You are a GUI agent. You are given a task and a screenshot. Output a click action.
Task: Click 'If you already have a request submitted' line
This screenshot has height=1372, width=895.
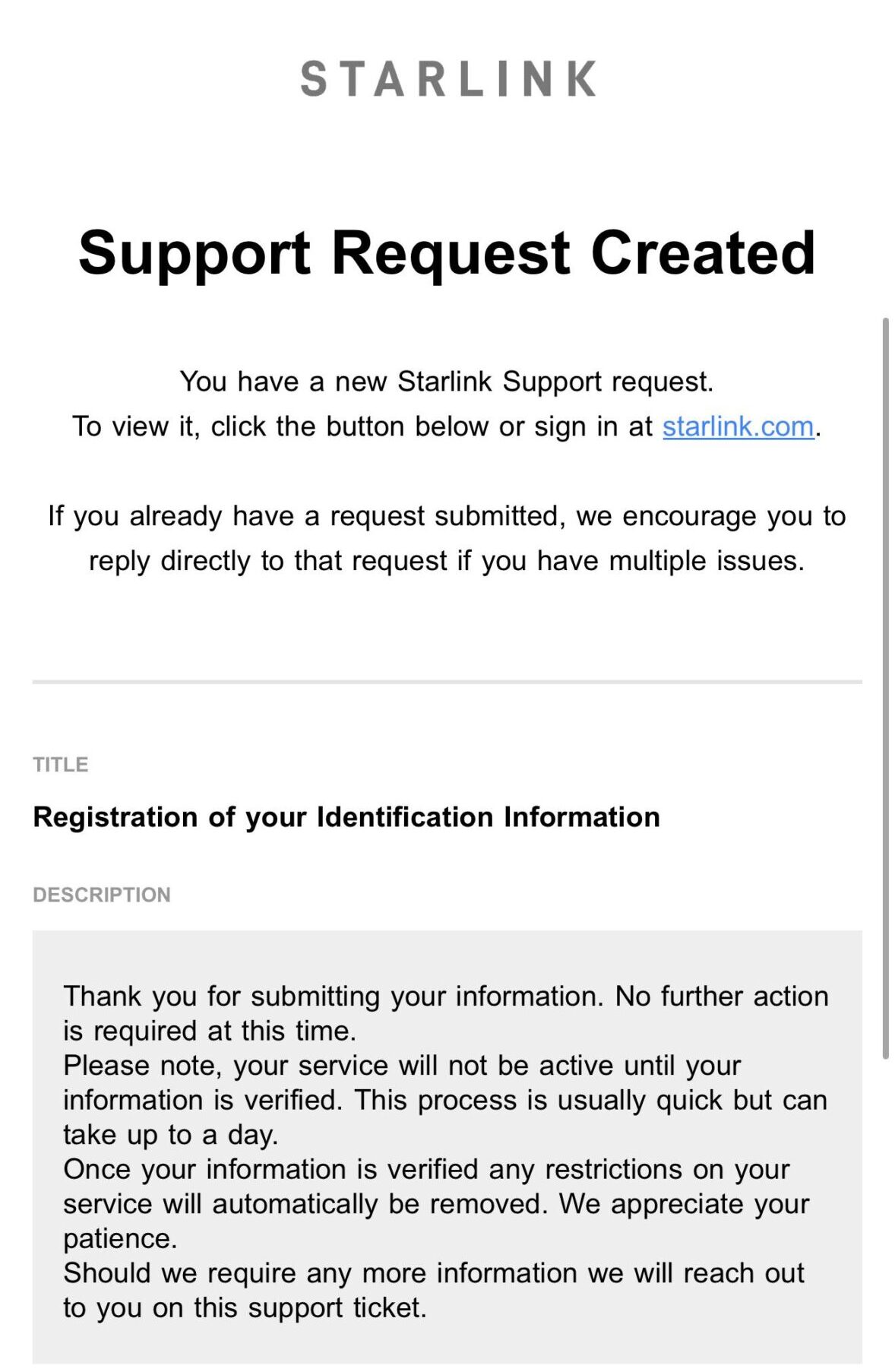(x=447, y=516)
